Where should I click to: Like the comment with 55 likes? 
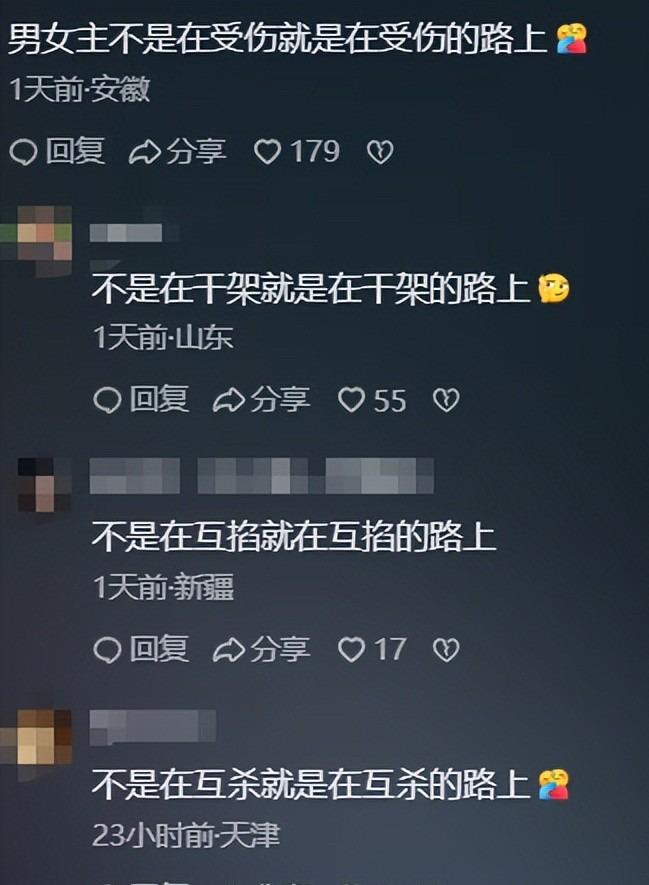click(351, 401)
